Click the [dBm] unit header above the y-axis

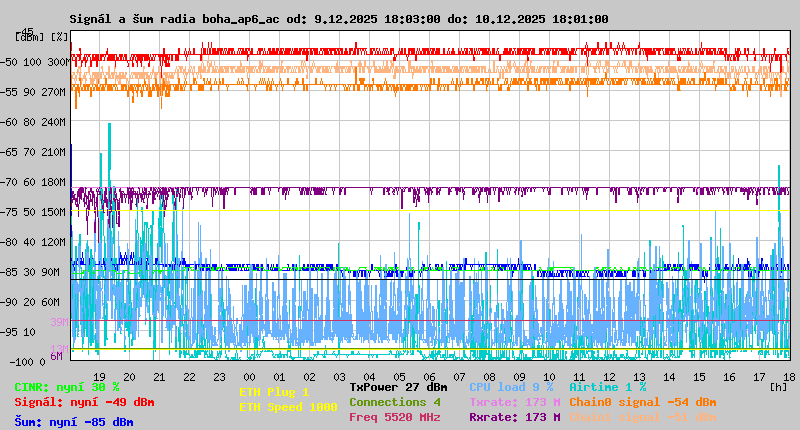(29, 37)
